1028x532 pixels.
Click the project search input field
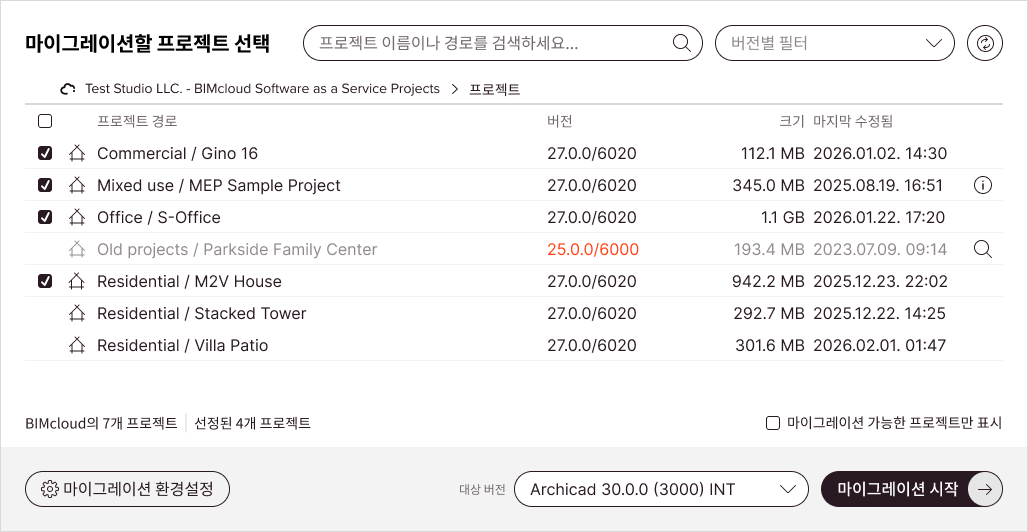(503, 43)
